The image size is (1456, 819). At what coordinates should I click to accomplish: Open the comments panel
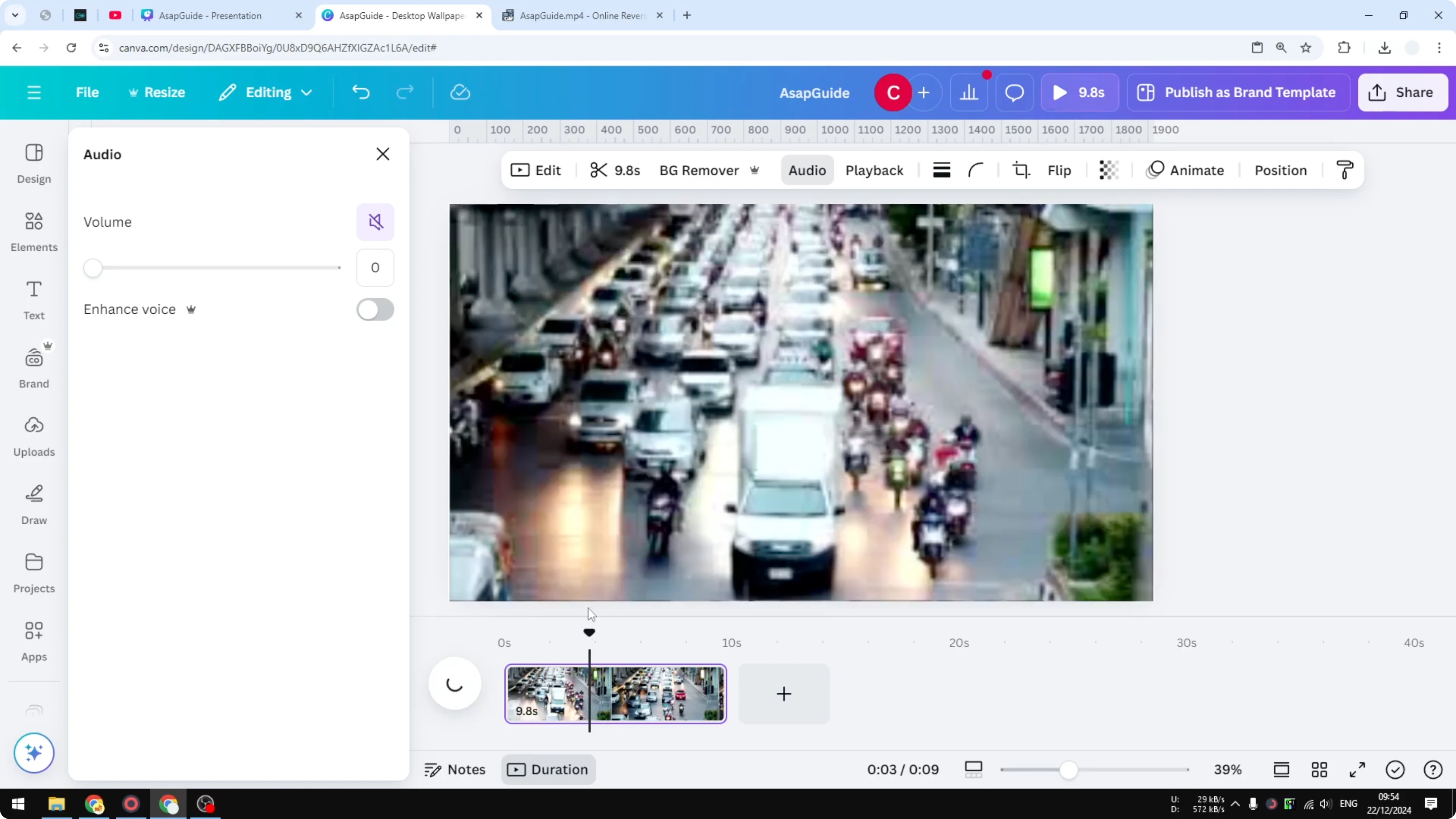click(1013, 92)
